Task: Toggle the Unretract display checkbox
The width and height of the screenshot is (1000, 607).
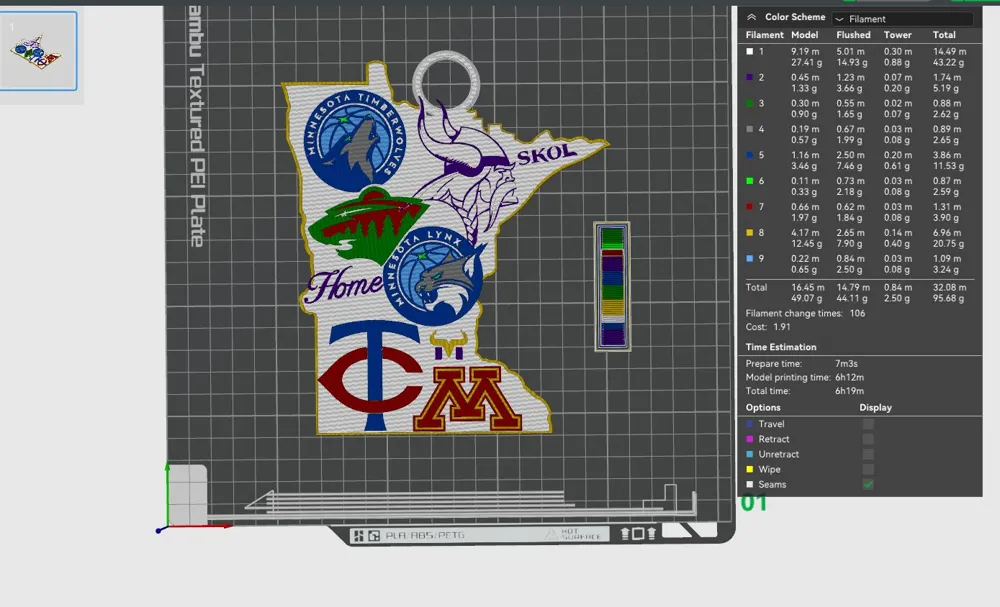Action: point(868,455)
